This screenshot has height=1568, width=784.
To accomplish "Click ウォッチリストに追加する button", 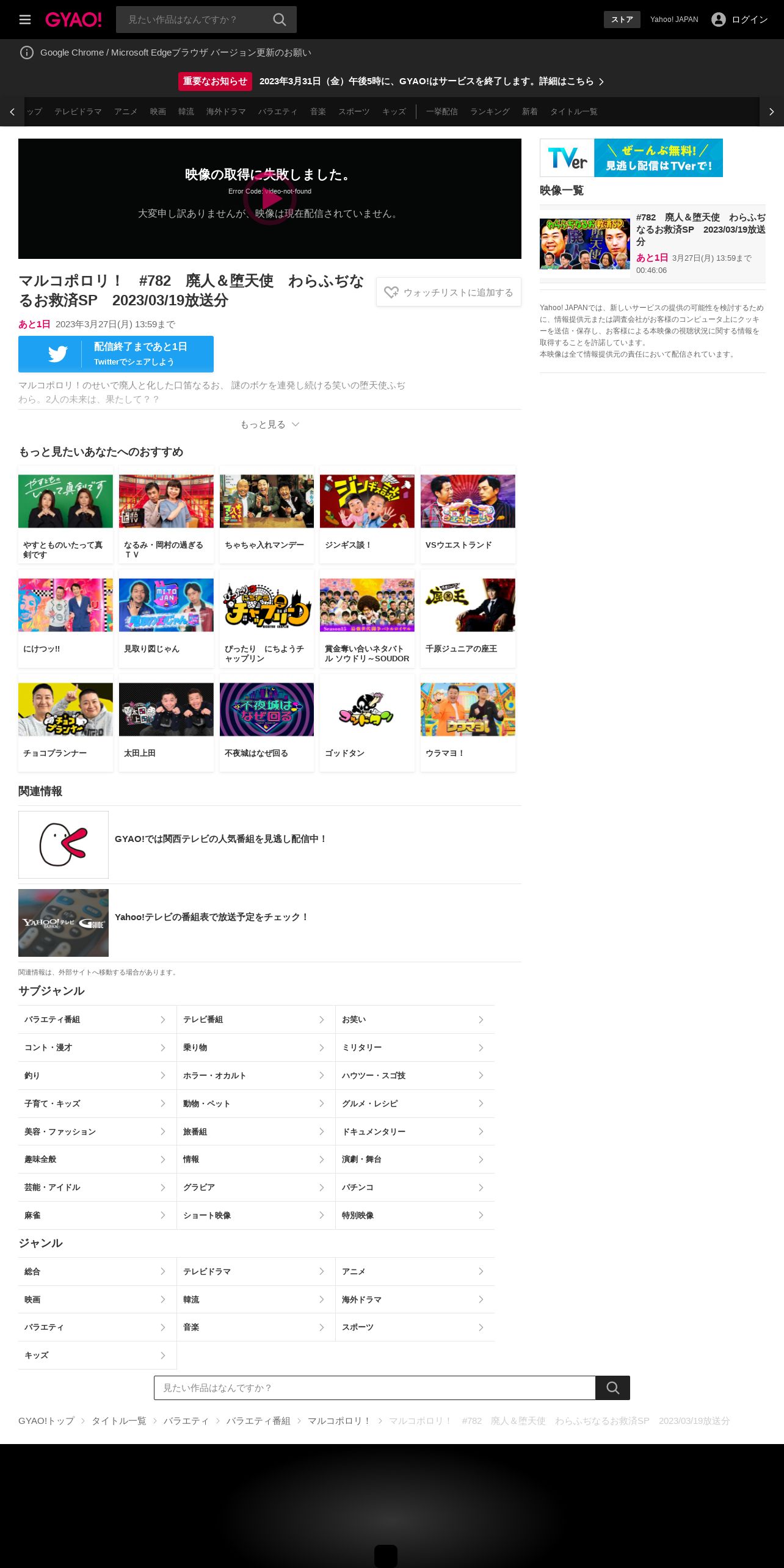I will pos(449,292).
